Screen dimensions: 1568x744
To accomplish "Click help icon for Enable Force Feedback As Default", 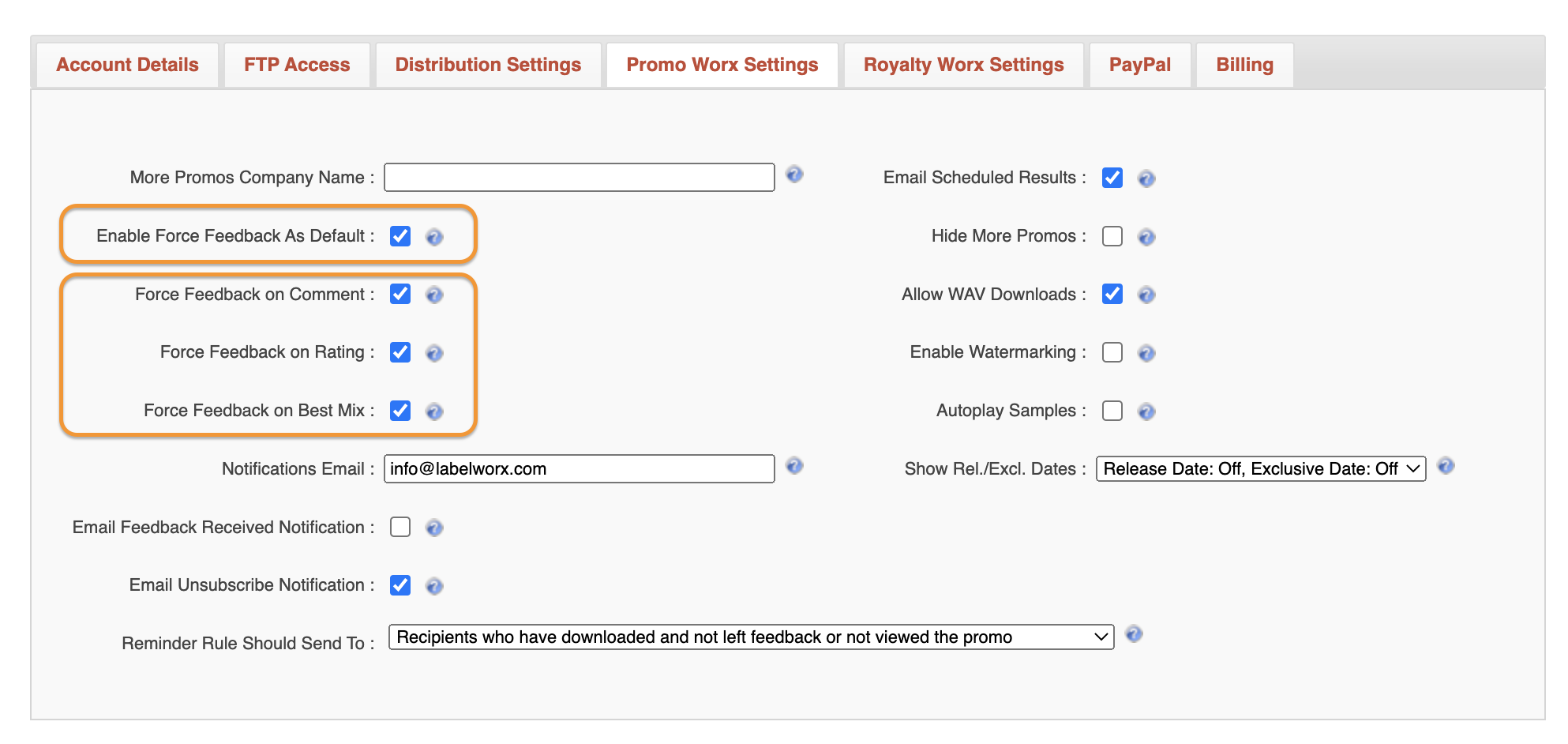I will (x=434, y=237).
